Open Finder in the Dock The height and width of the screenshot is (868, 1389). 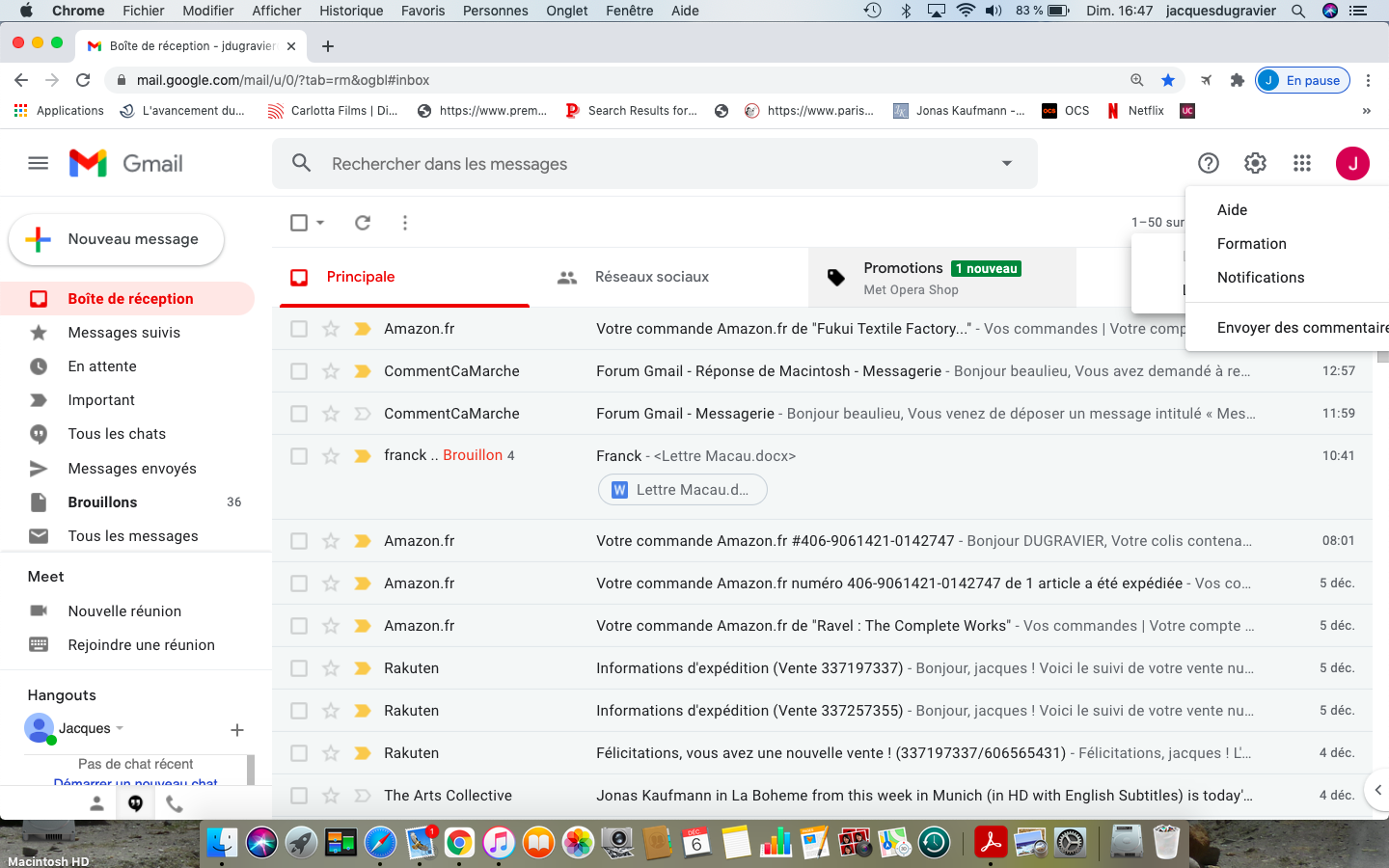222,842
